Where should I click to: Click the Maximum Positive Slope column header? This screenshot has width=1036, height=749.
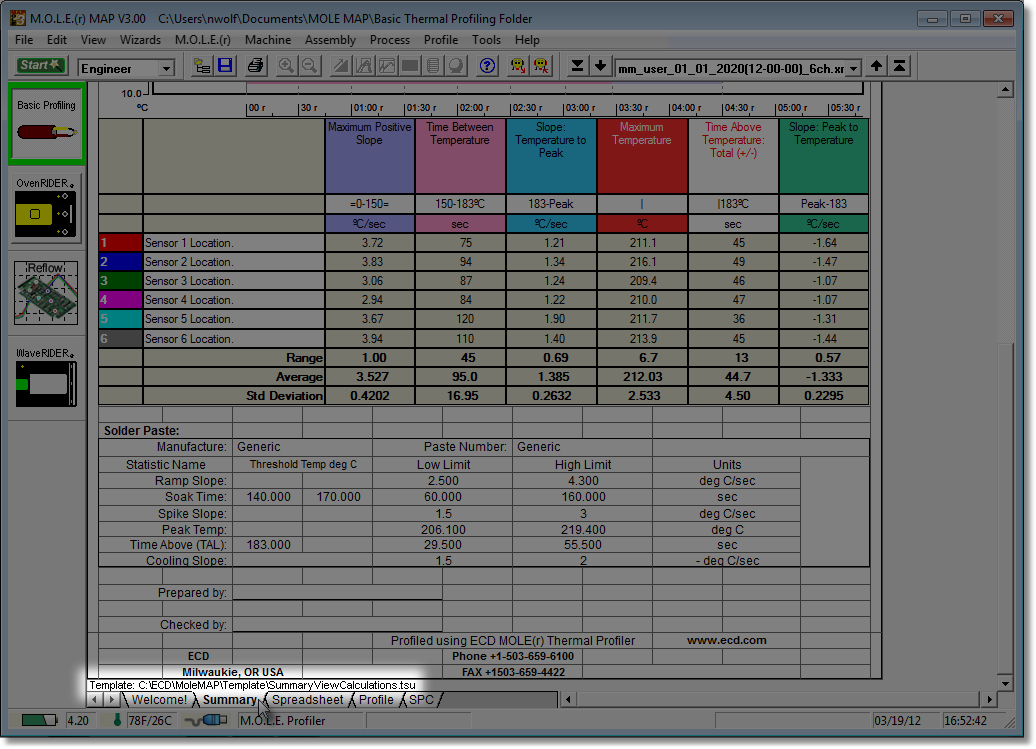(x=369, y=156)
